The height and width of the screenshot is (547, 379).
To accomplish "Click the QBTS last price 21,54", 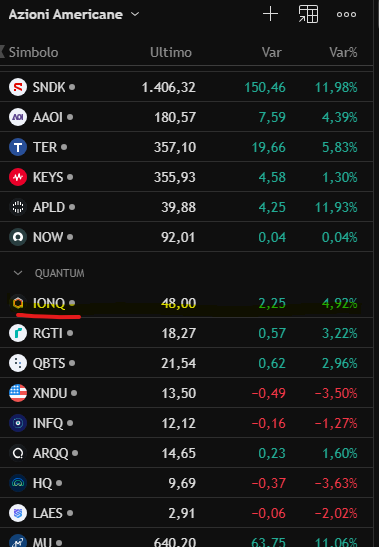I will [178, 363].
